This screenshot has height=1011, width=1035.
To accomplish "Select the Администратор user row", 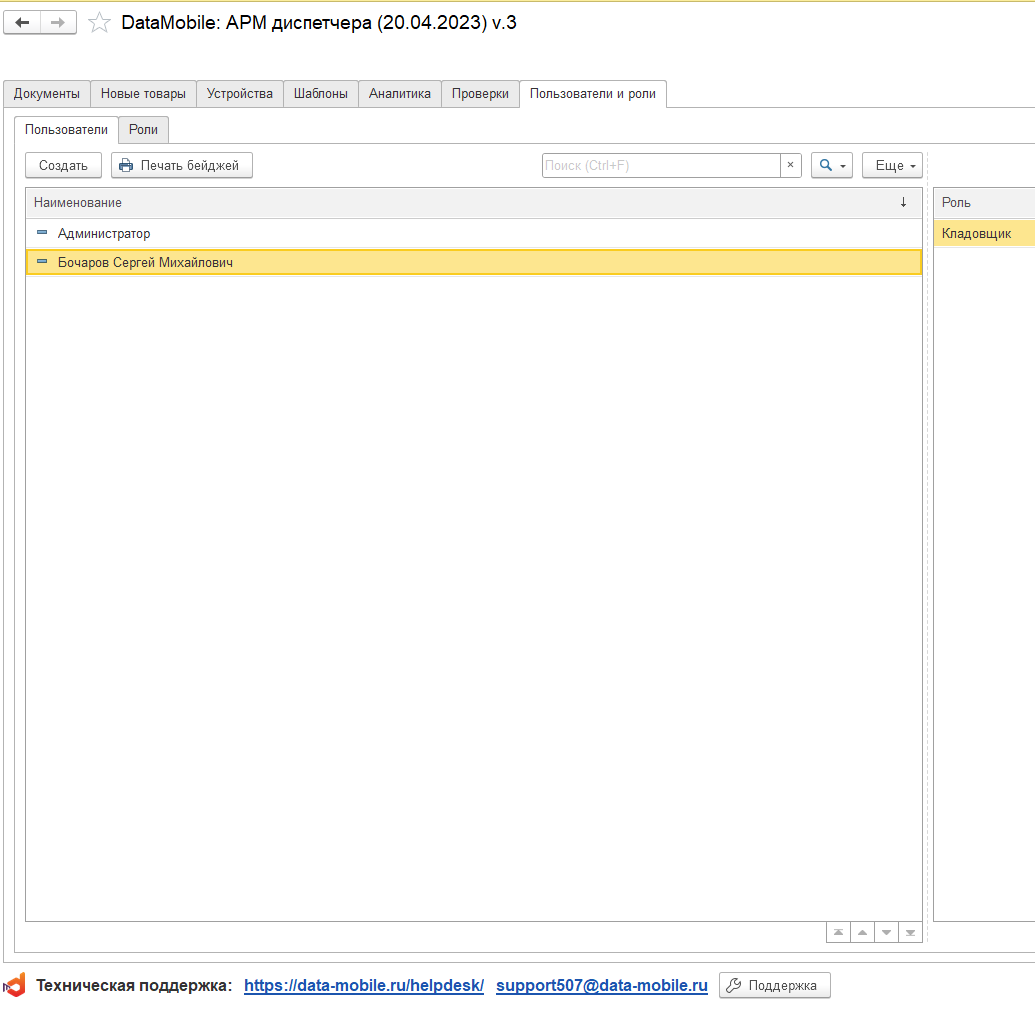I will (104, 234).
